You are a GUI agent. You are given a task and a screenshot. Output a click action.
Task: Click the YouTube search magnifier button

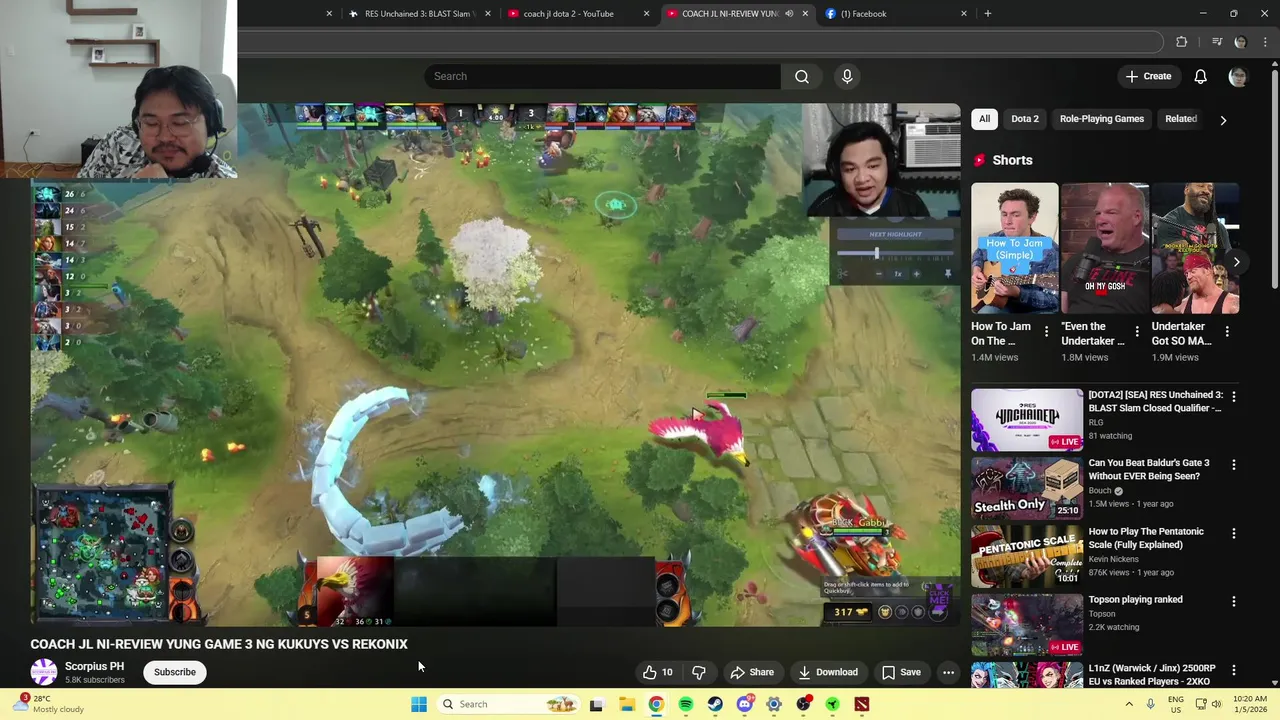(802, 76)
